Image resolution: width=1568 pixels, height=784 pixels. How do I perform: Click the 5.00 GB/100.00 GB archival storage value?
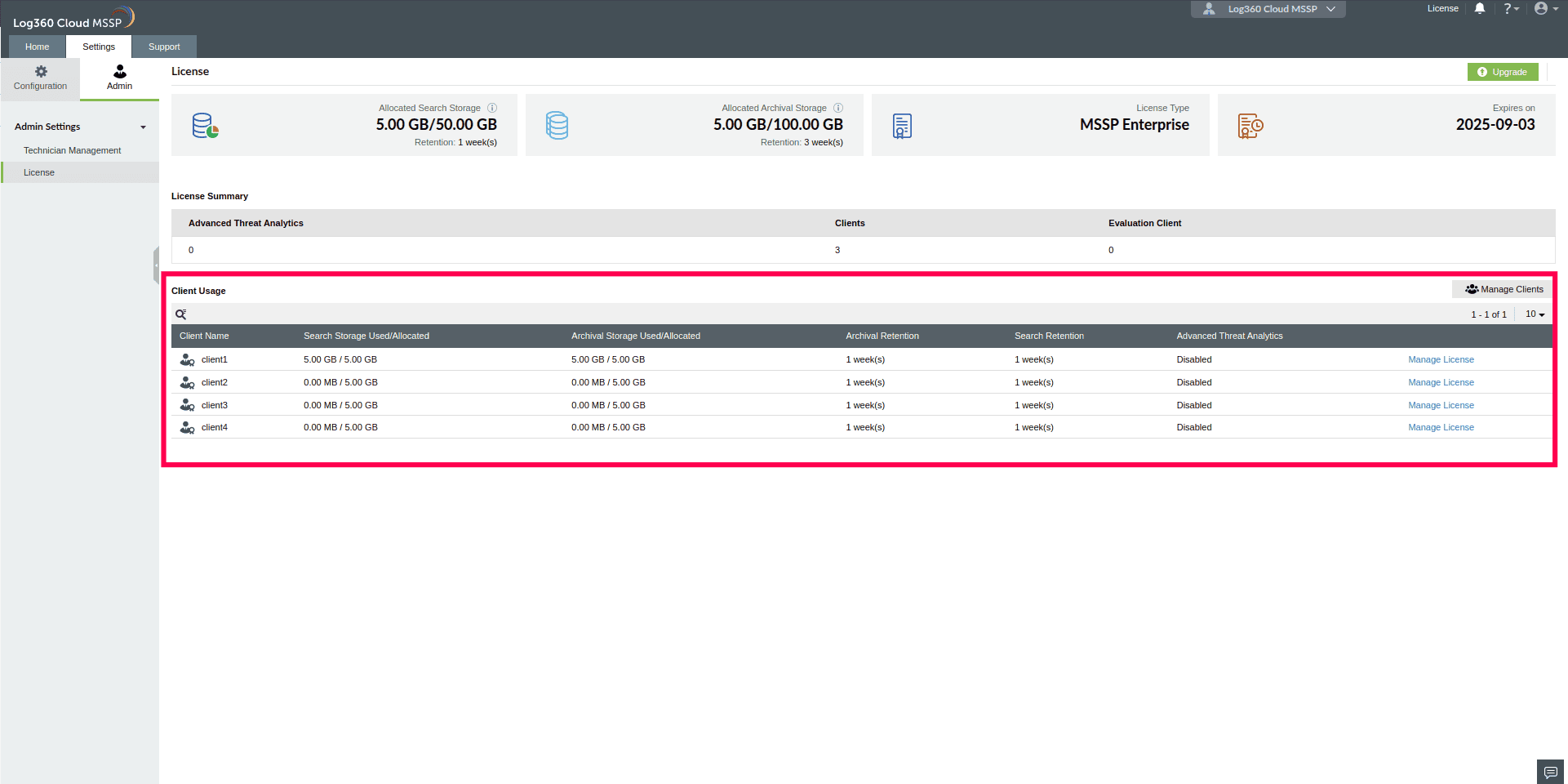click(x=778, y=125)
